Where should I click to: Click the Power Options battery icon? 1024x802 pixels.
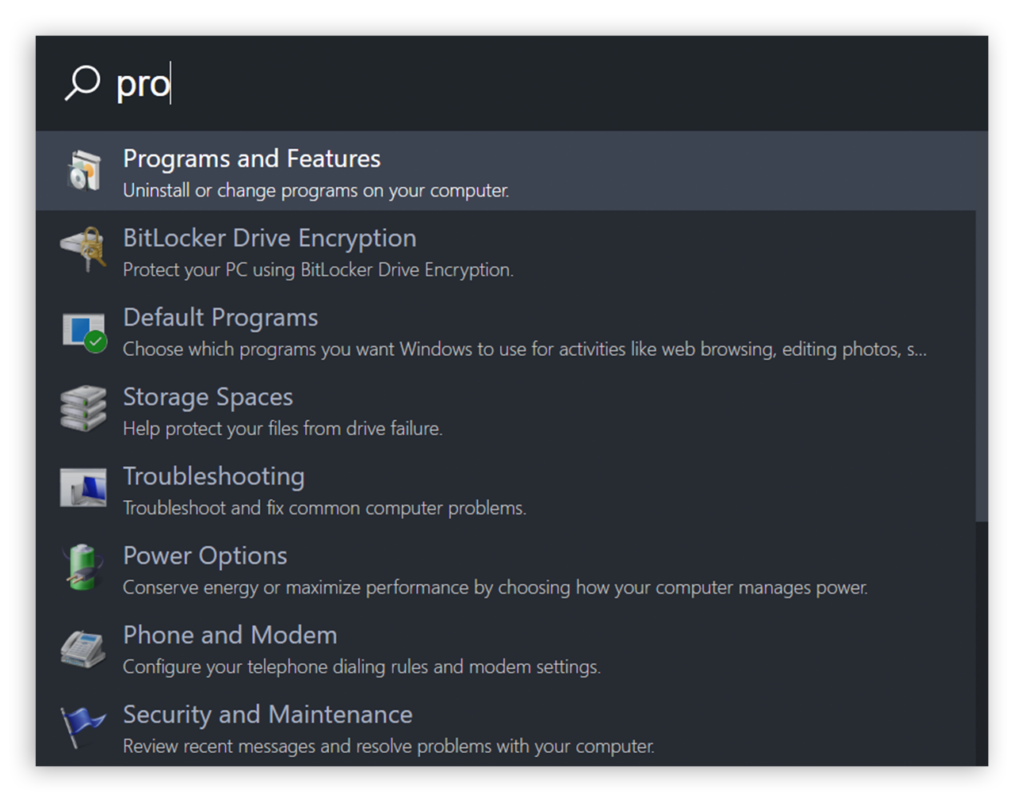(x=83, y=567)
